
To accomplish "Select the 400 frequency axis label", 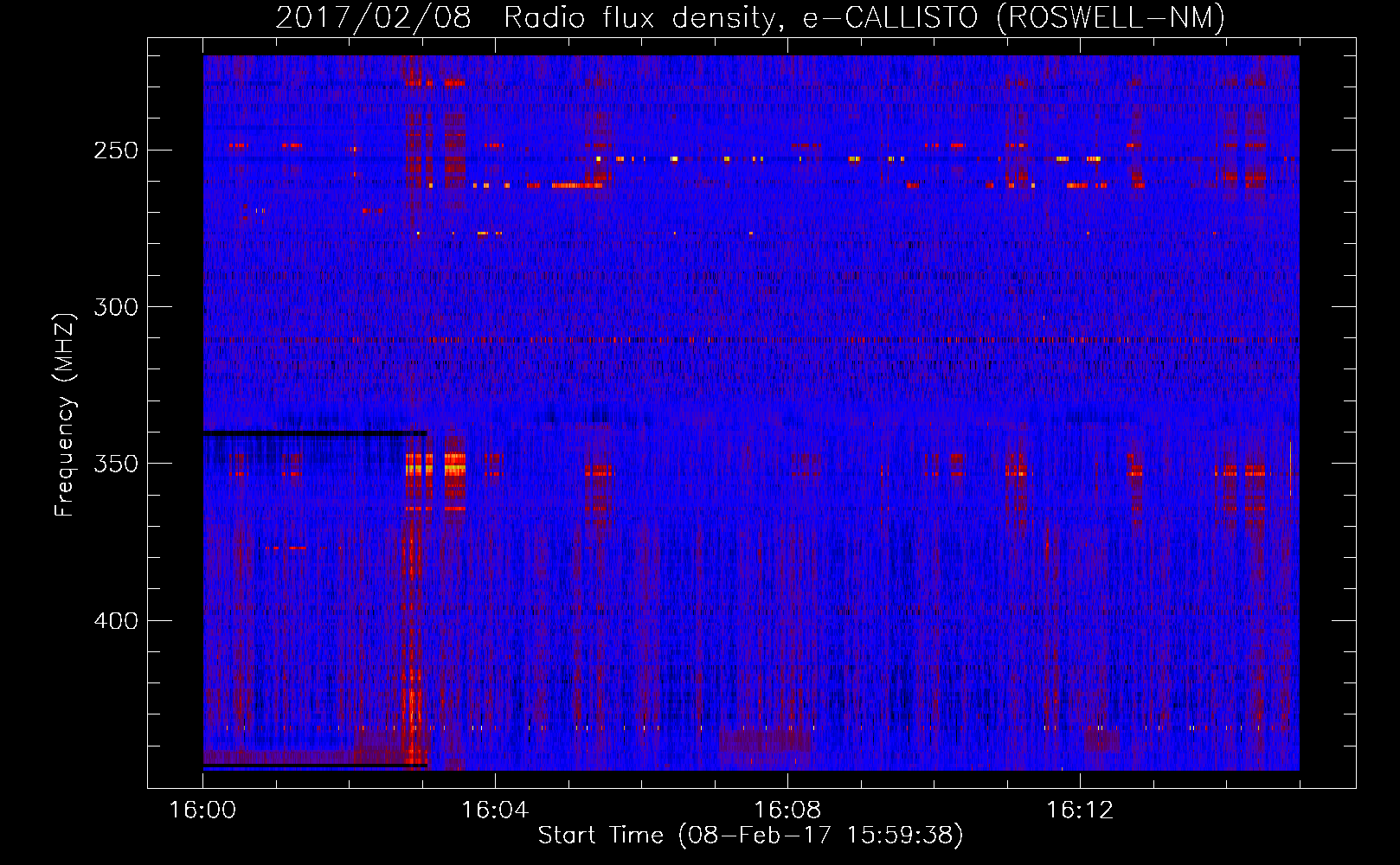I will [x=116, y=621].
